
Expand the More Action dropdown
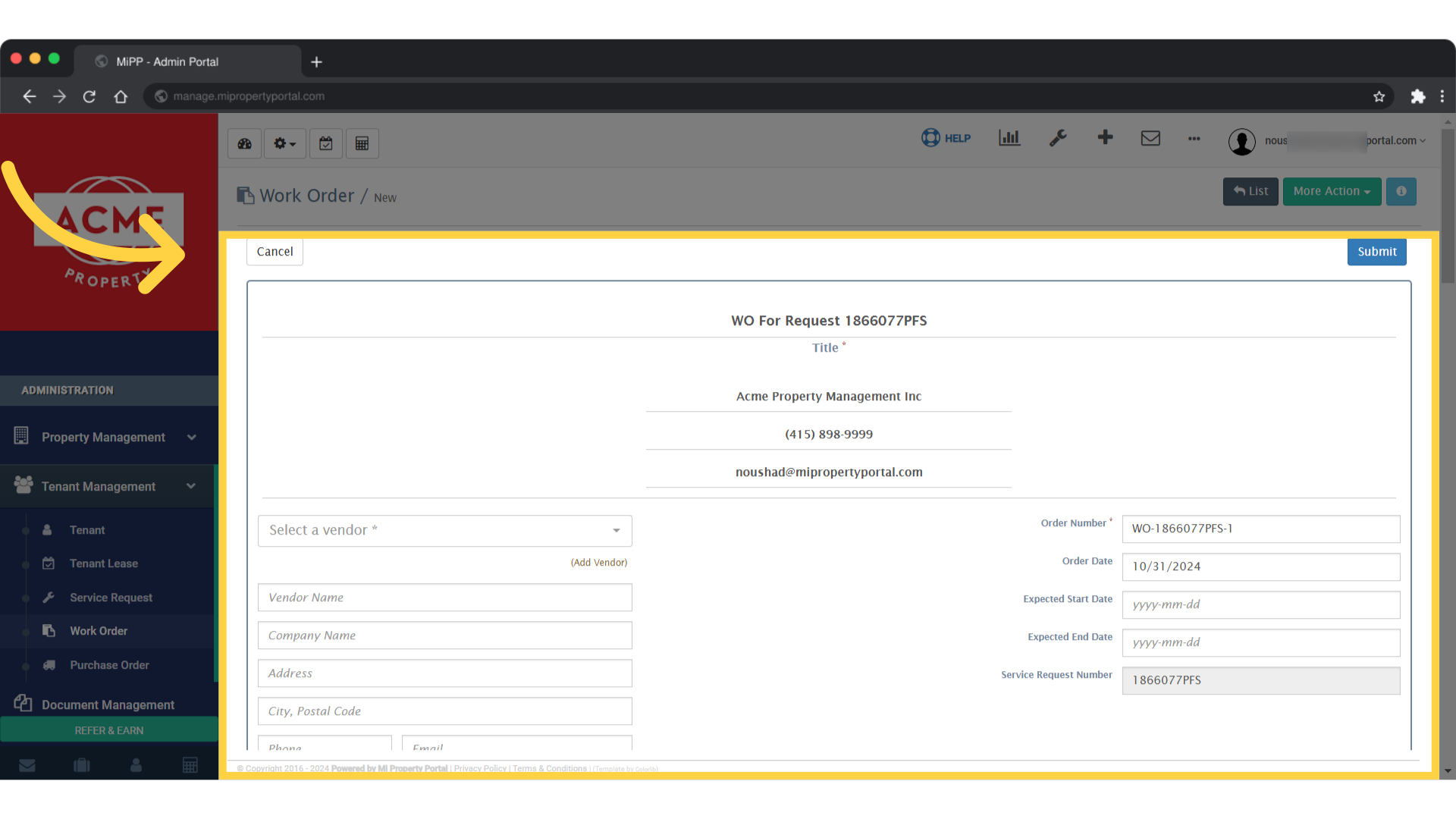(x=1332, y=191)
